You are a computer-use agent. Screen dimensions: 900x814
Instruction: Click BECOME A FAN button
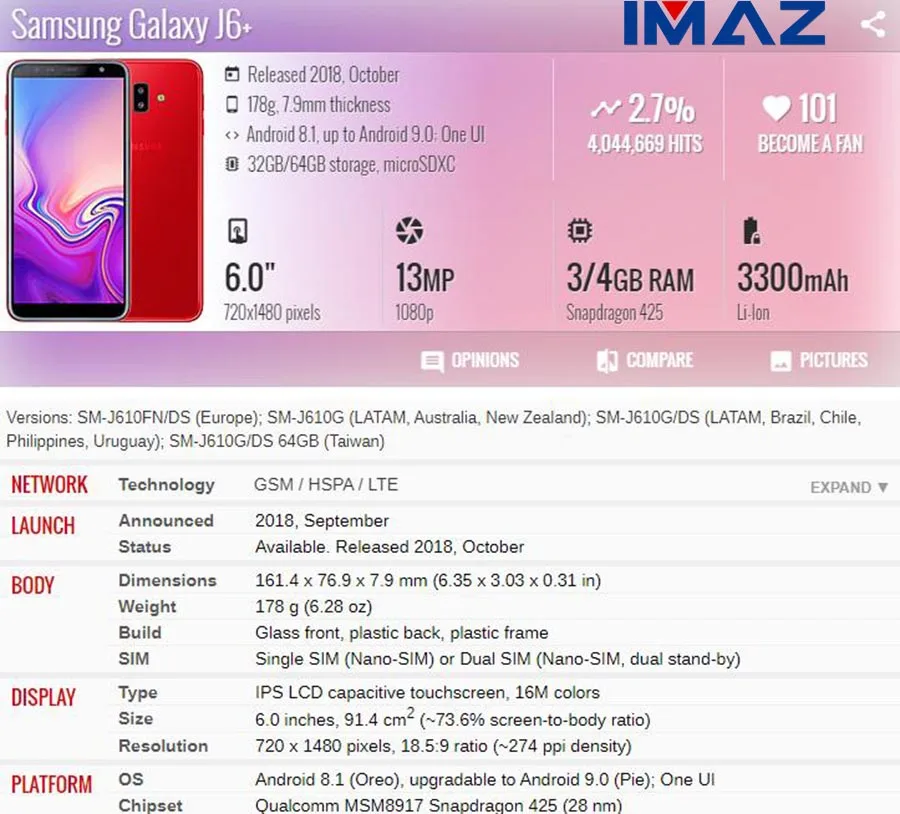[x=810, y=144]
